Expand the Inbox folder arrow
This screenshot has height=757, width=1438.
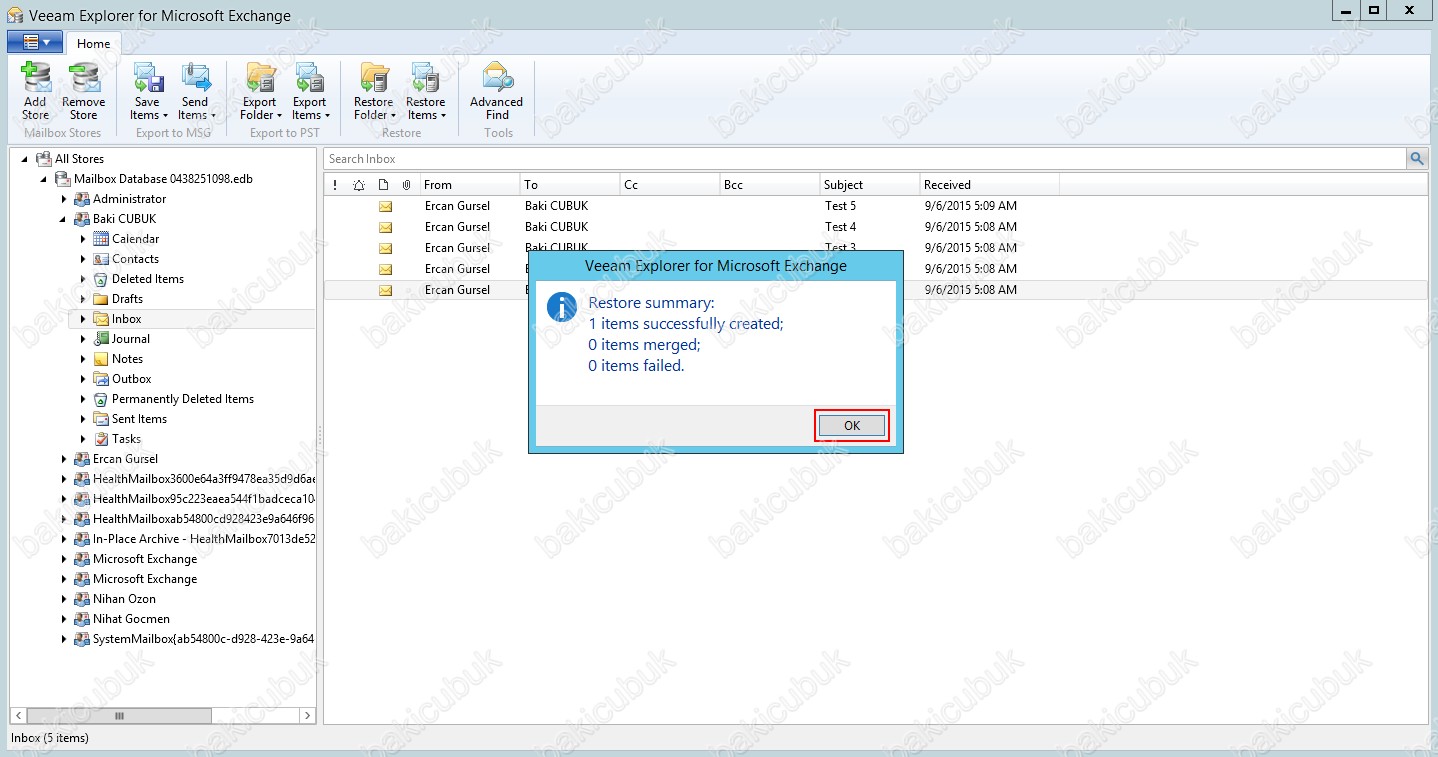[84, 319]
